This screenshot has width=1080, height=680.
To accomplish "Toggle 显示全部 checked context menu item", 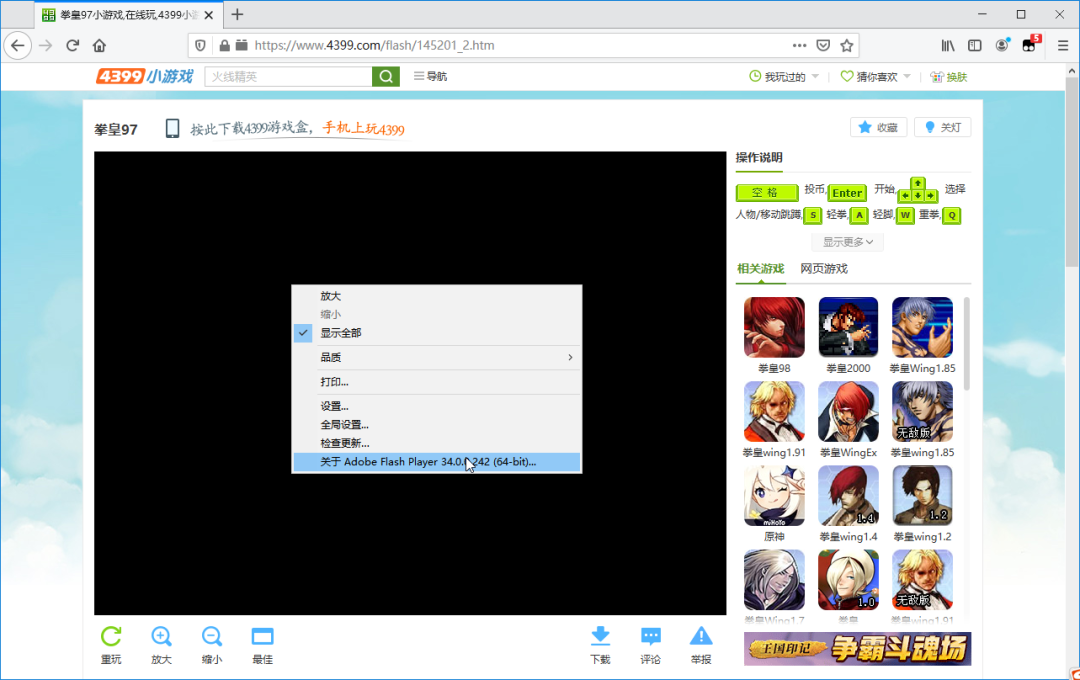I will (x=437, y=333).
